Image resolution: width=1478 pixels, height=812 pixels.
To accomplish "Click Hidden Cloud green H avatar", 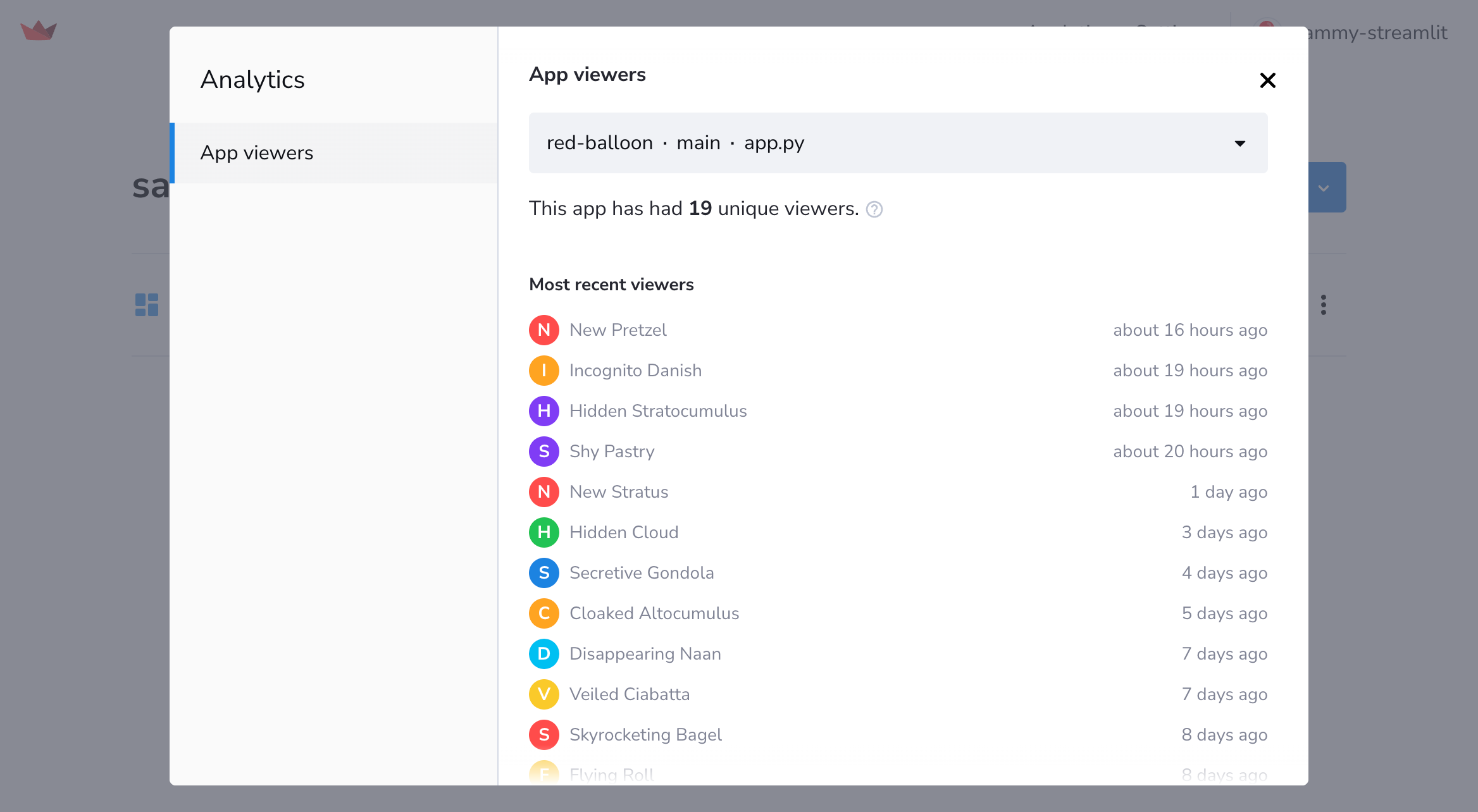I will (x=543, y=532).
